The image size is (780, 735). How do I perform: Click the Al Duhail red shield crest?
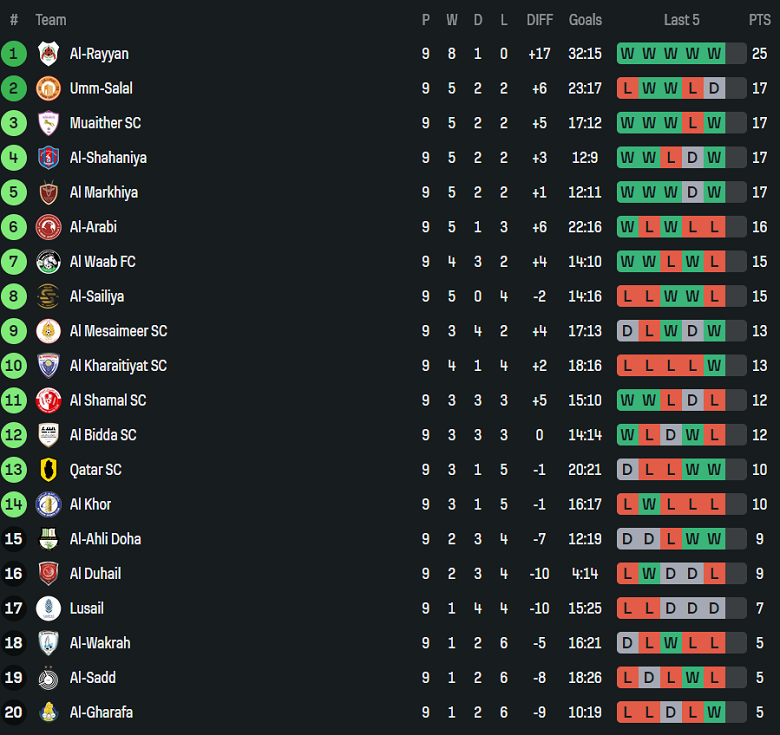coord(48,574)
